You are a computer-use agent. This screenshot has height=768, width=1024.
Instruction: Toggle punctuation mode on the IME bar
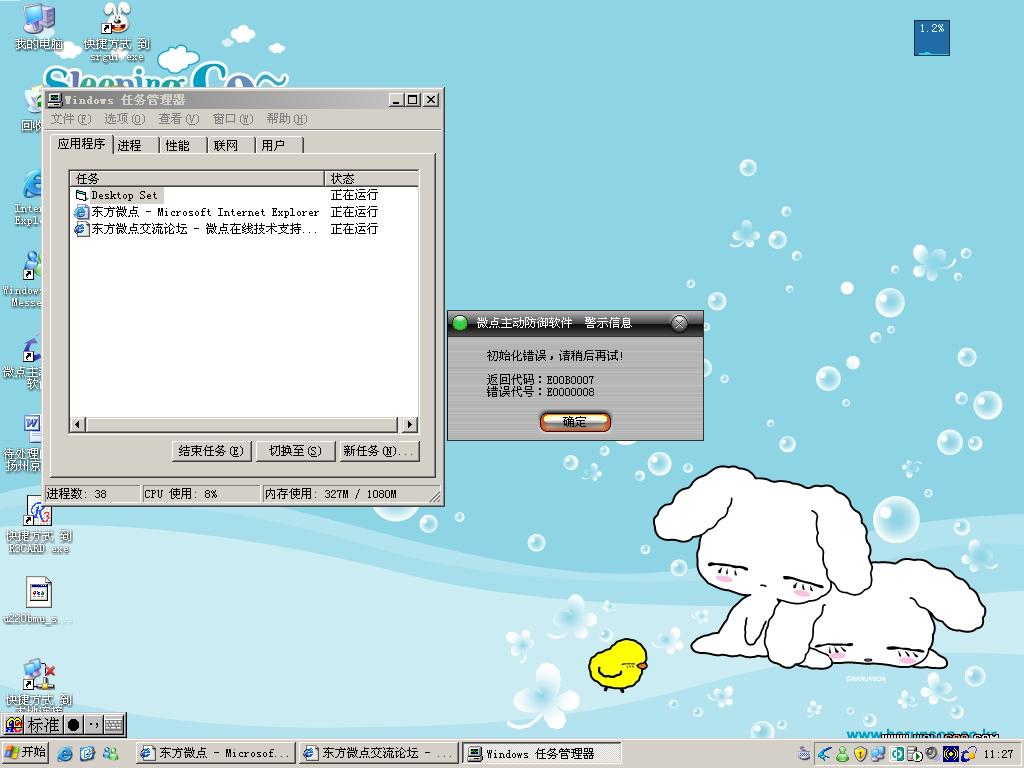click(x=93, y=725)
